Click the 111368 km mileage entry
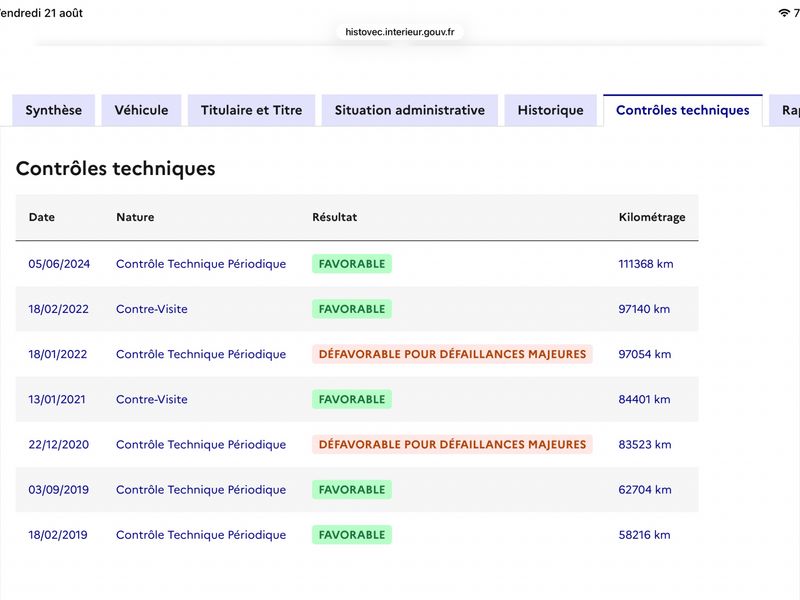 tap(646, 264)
